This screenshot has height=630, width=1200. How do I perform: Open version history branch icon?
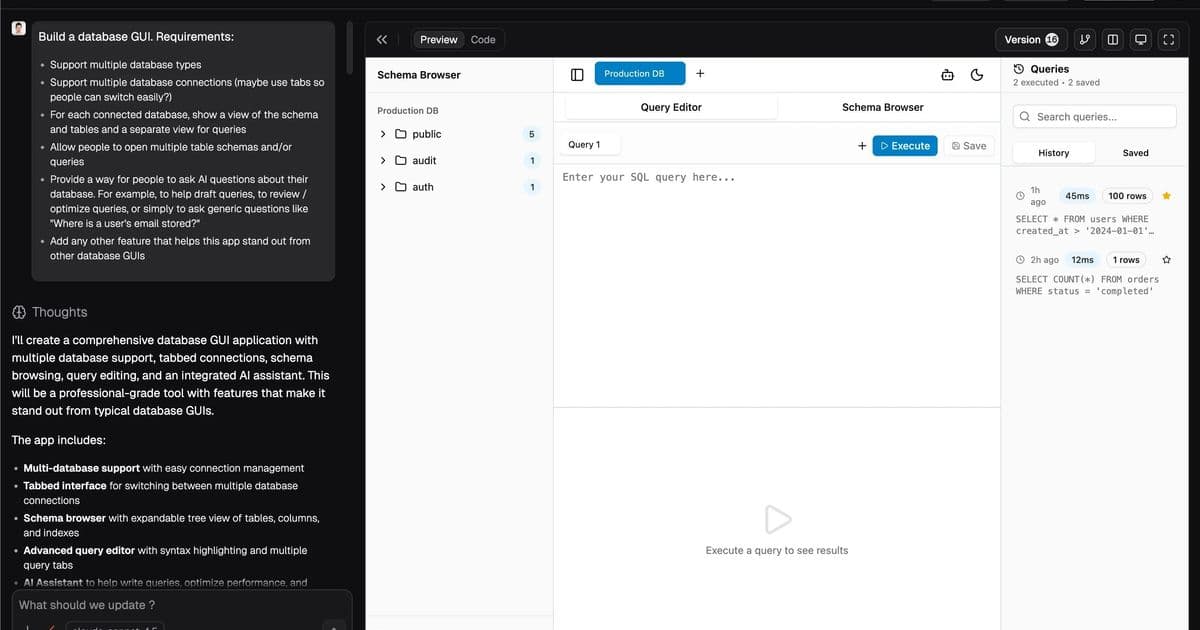click(x=1085, y=39)
